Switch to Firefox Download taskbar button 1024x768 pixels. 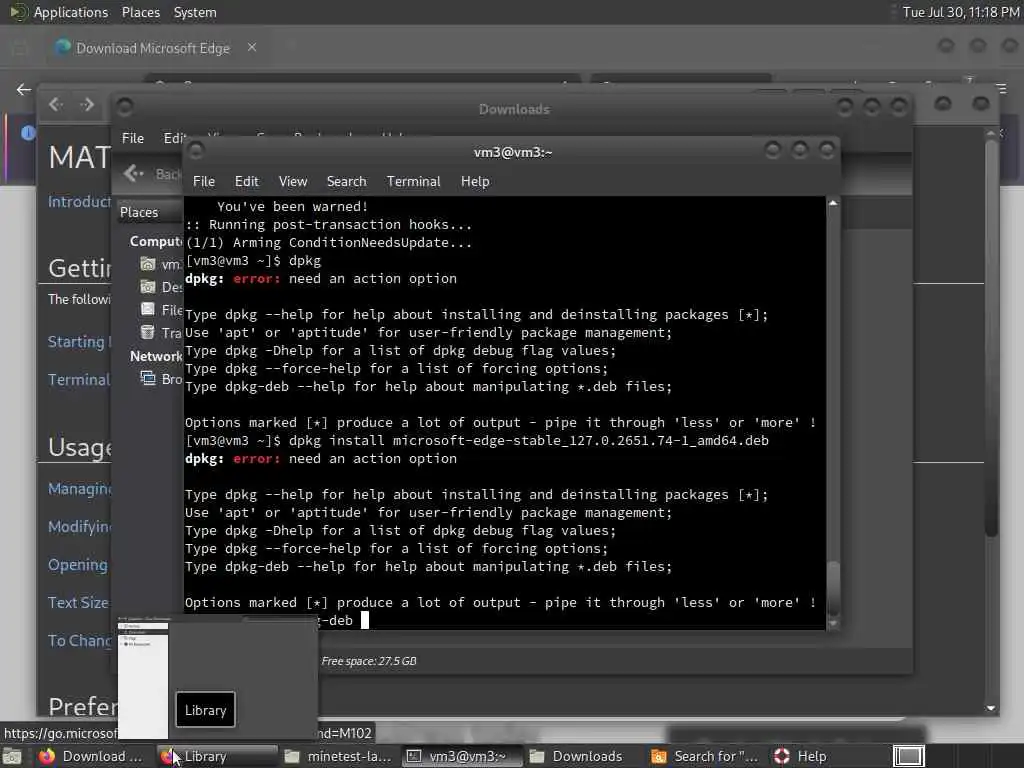click(91, 756)
